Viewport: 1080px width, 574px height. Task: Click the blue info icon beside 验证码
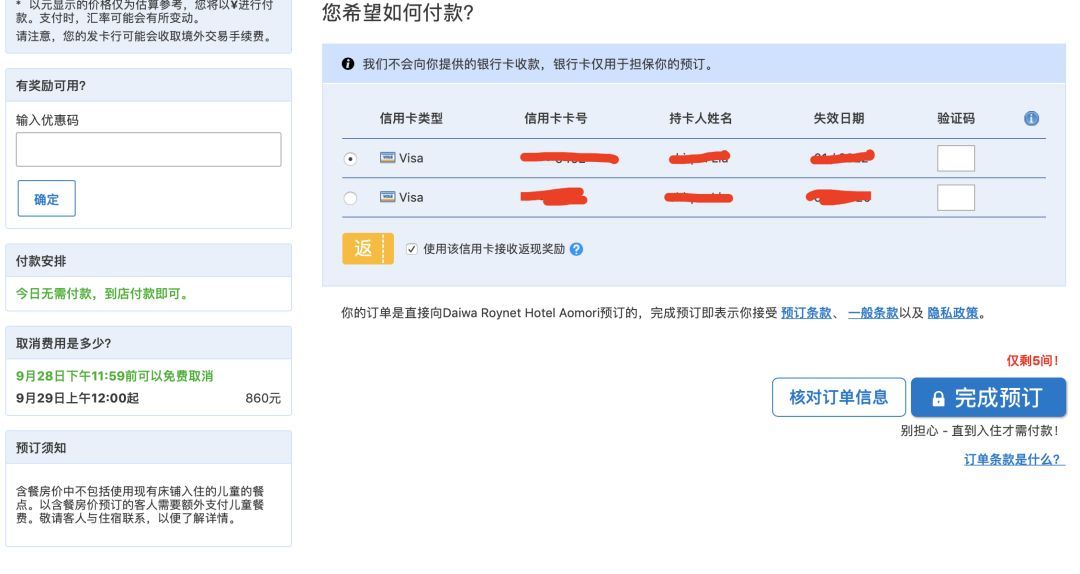click(x=1031, y=118)
